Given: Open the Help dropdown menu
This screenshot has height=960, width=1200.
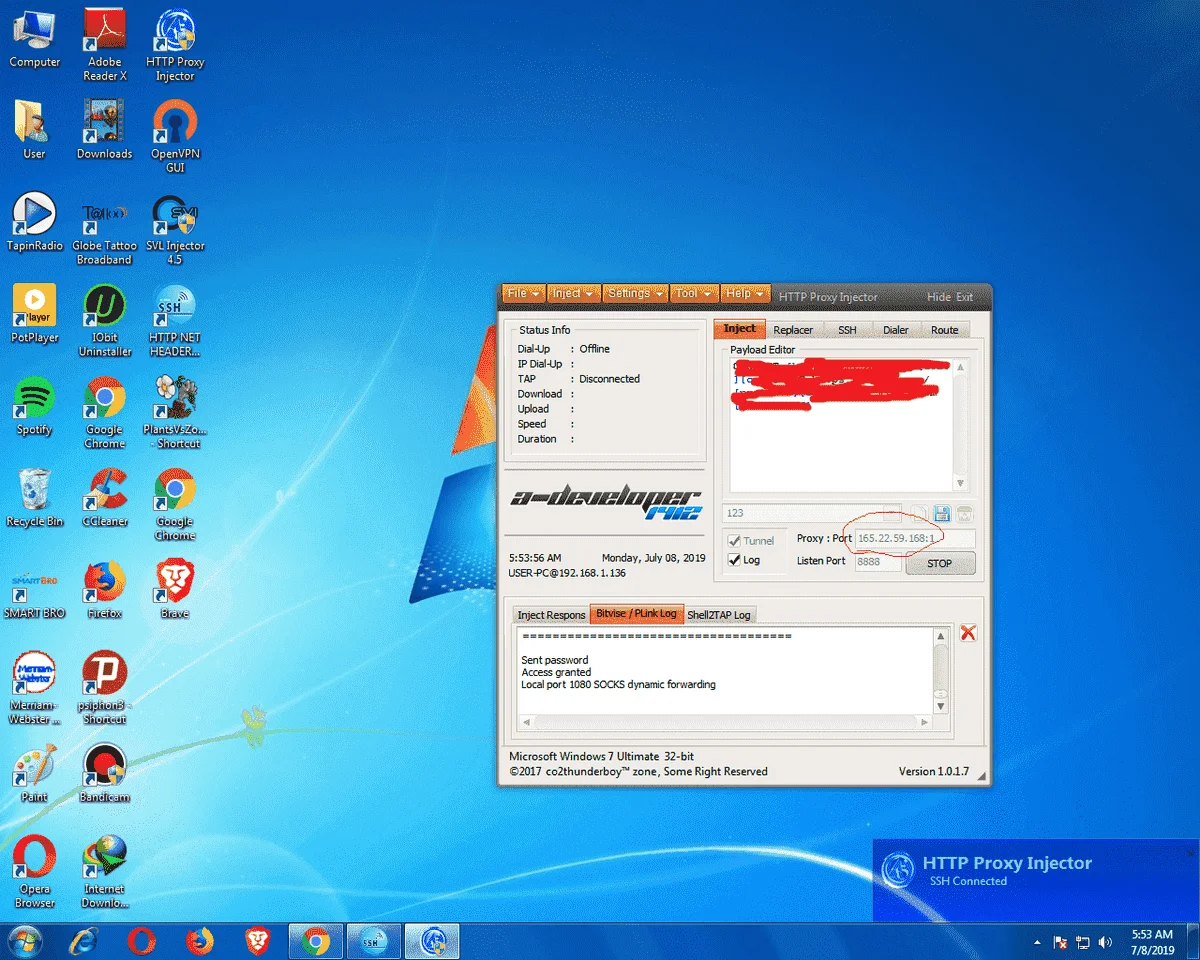Looking at the screenshot, I should pos(746,294).
